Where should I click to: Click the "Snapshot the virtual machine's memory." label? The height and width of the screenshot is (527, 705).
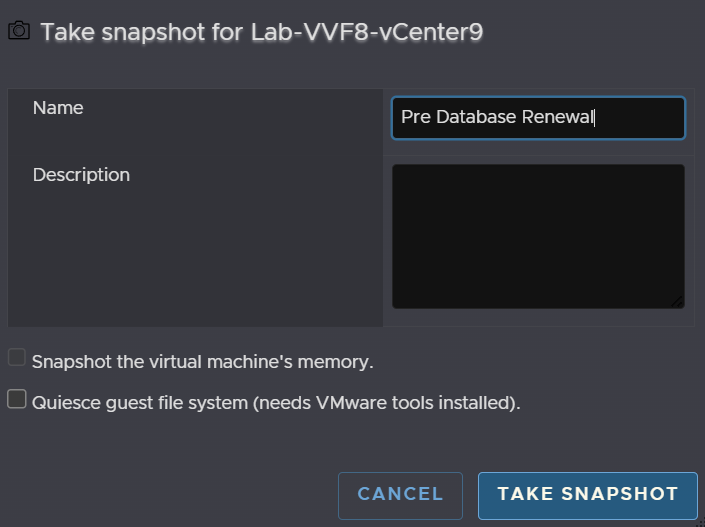[202, 362]
